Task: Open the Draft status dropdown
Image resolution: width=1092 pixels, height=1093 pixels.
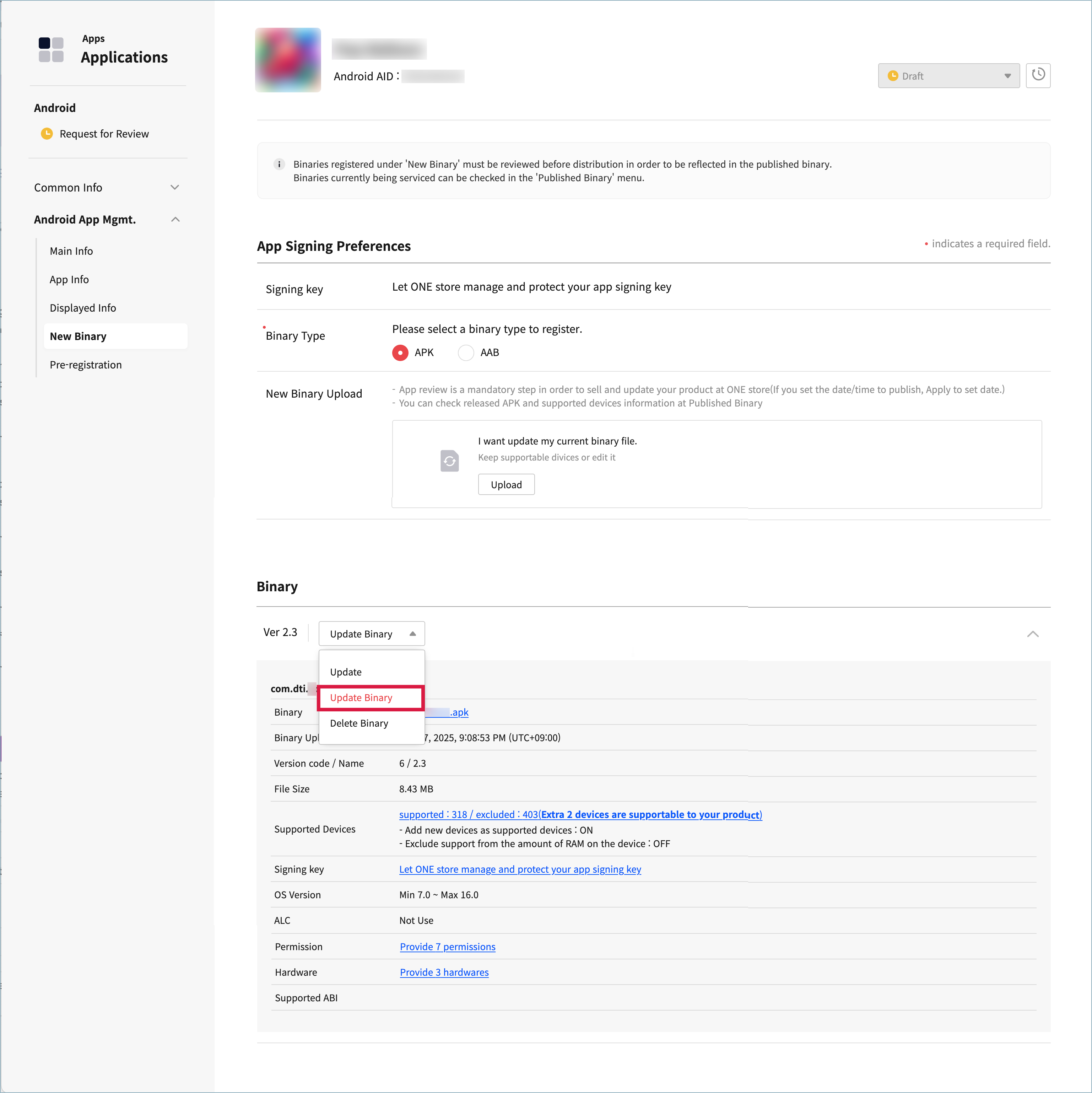Action: click(948, 76)
